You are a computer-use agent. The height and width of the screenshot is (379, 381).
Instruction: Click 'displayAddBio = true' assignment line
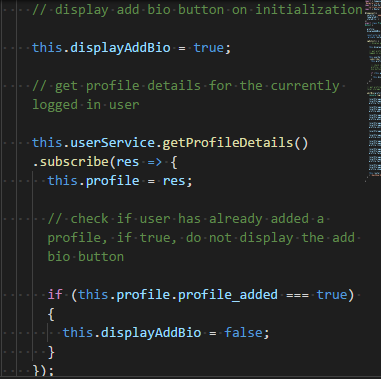[131, 48]
